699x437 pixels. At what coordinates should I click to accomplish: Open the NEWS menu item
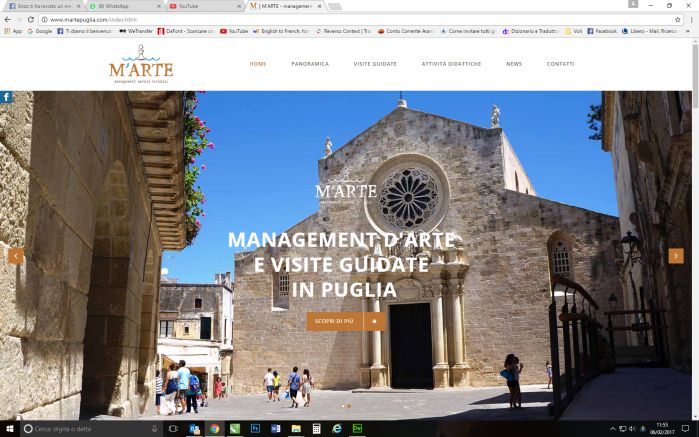(x=514, y=64)
